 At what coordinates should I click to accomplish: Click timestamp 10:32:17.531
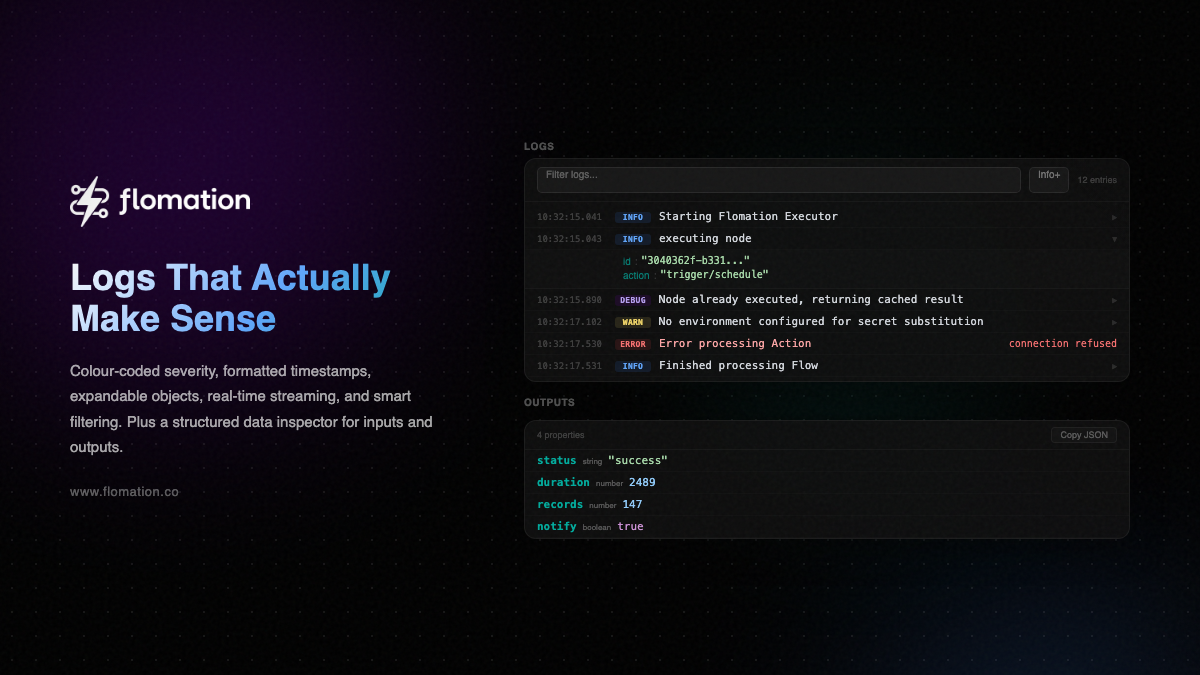tap(570, 366)
